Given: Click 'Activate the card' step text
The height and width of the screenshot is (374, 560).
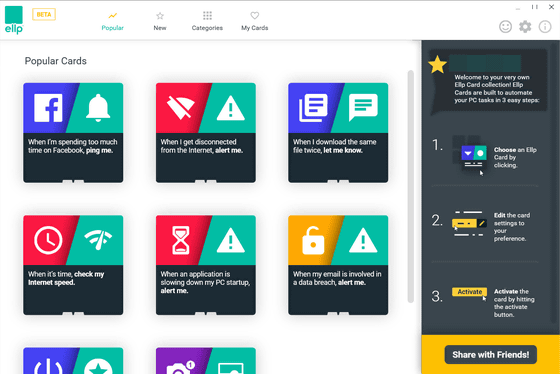Looking at the screenshot, I should 514,303.
